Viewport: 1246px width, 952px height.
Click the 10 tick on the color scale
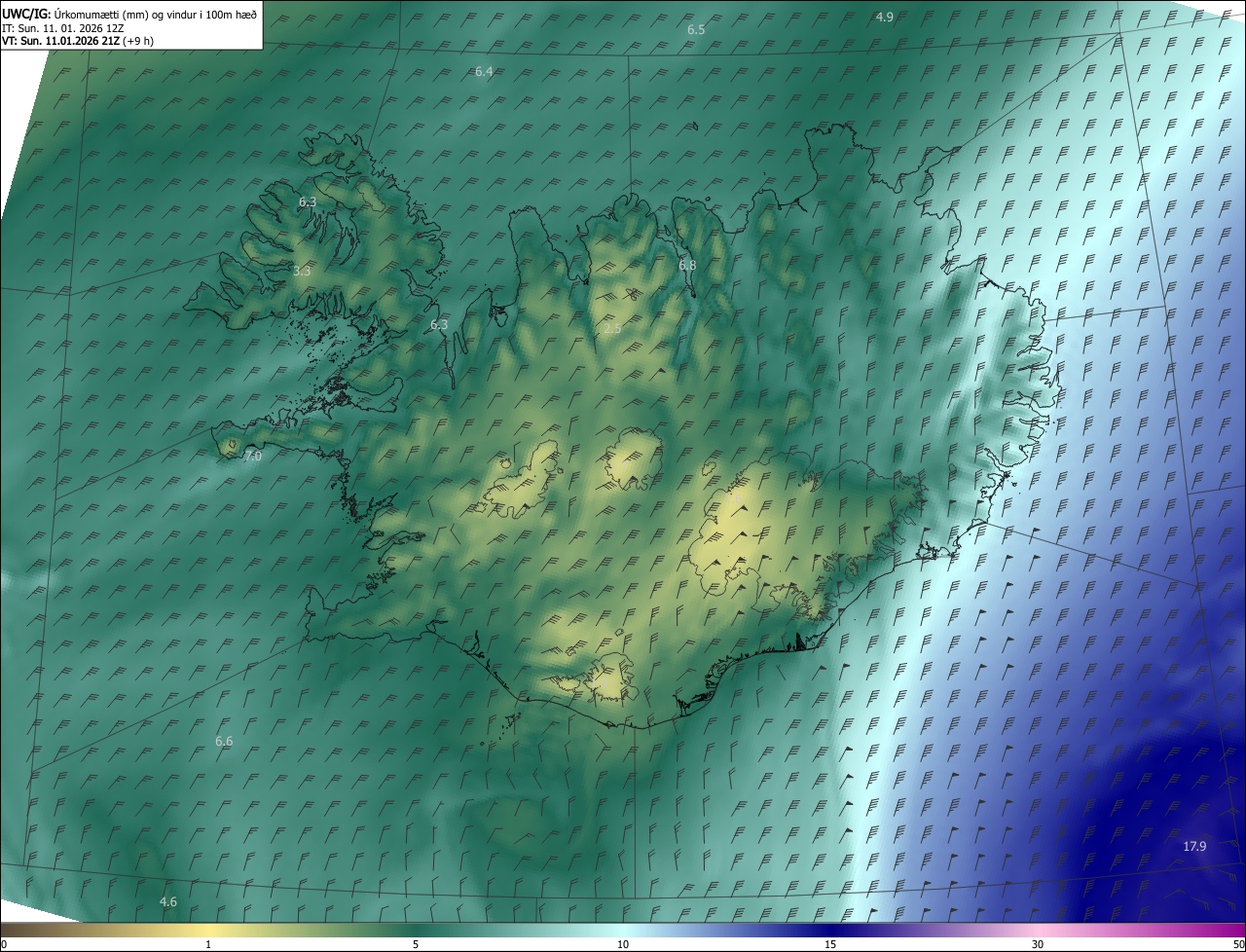click(x=623, y=944)
